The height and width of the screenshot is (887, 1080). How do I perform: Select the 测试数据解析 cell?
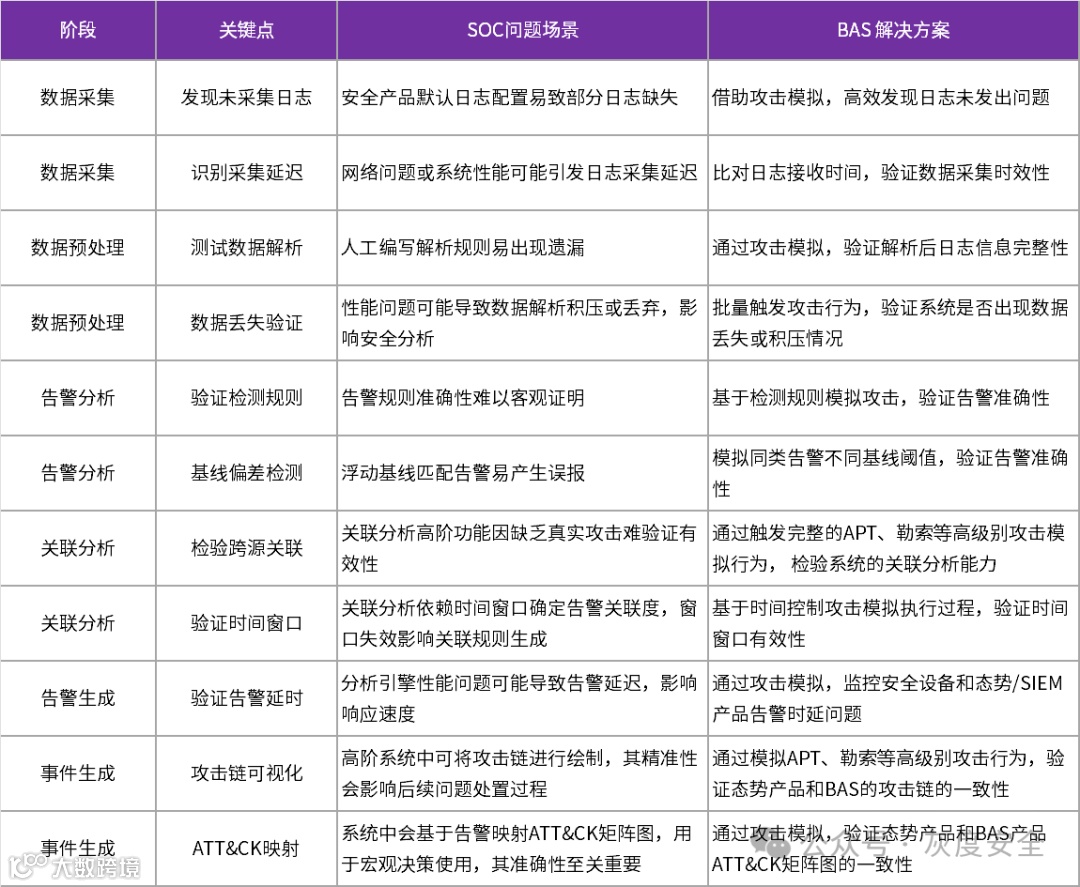click(247, 248)
